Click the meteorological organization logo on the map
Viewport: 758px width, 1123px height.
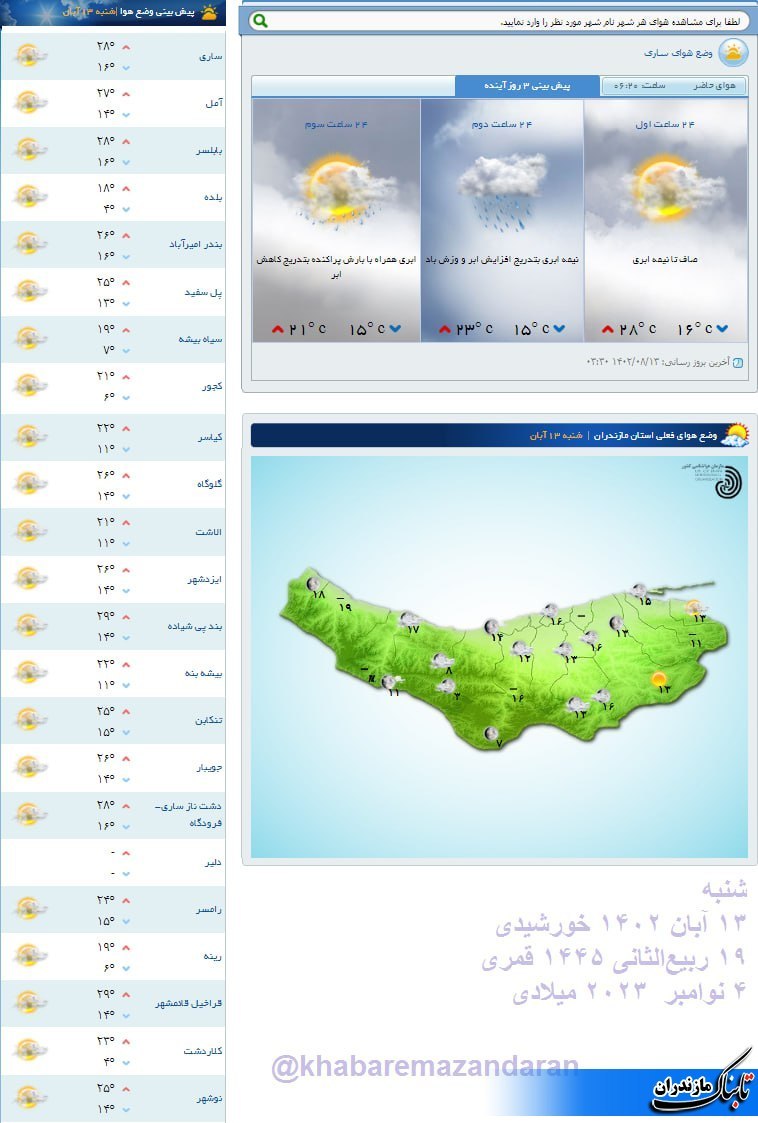[728, 480]
